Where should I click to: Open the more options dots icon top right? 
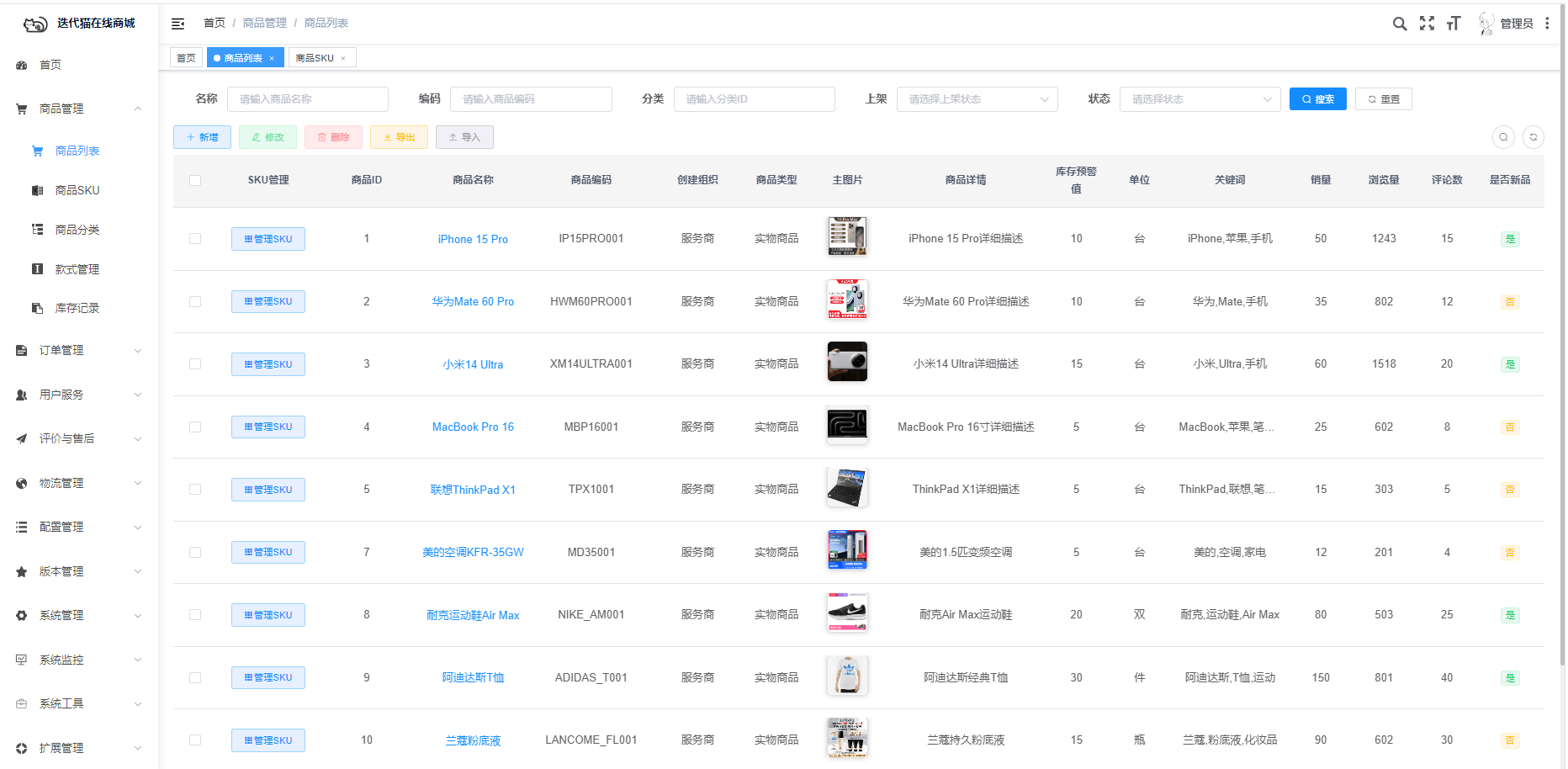(x=1548, y=24)
